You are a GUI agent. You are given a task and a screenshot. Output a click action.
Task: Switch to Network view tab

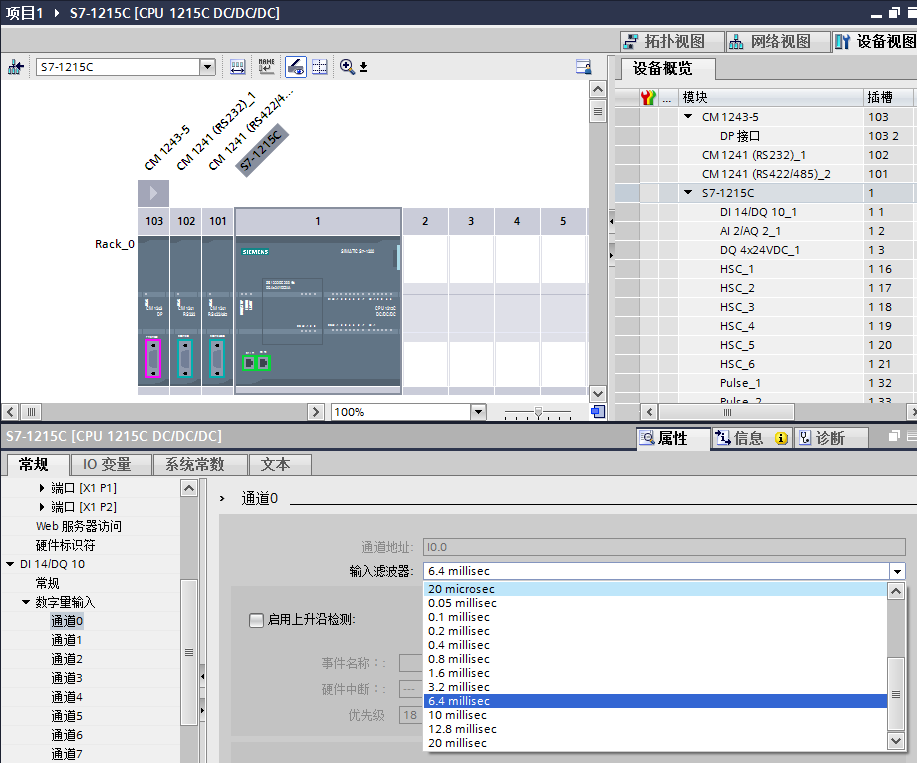point(778,42)
